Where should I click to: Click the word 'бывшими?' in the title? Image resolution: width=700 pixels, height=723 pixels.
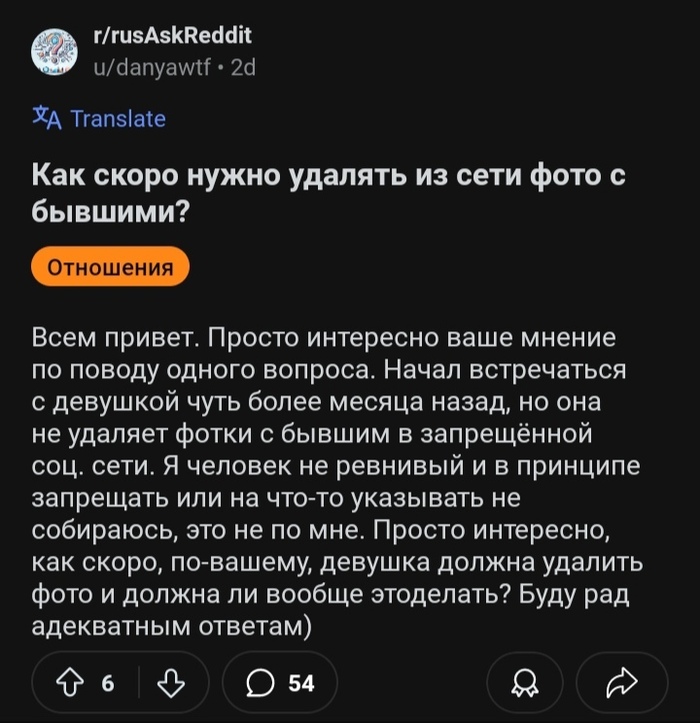[114, 213]
